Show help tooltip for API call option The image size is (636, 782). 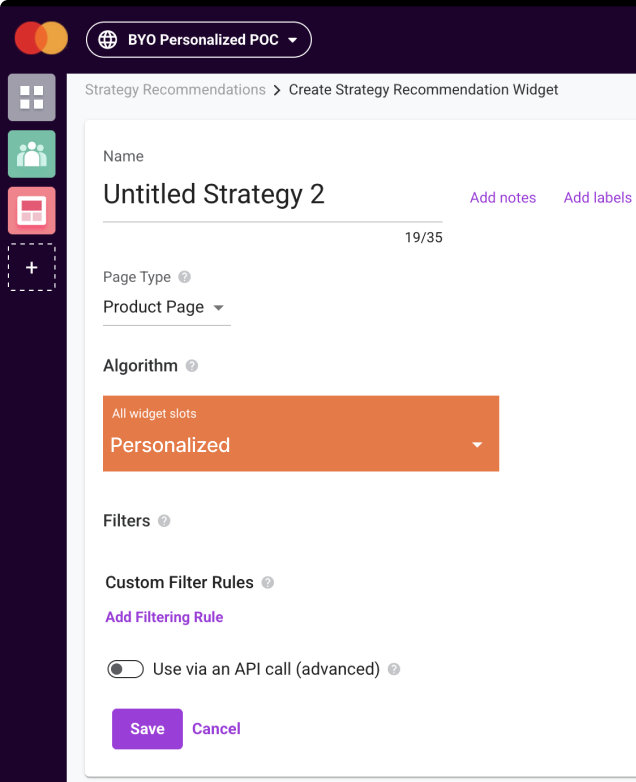(x=394, y=669)
